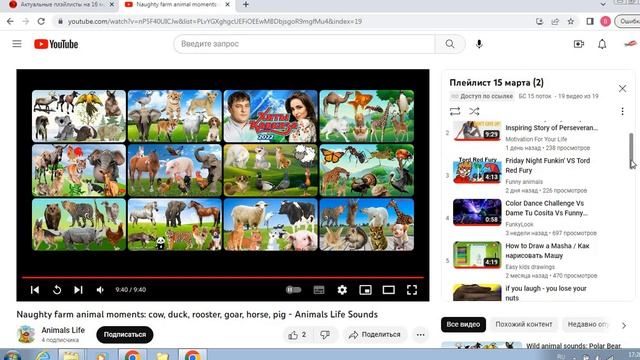The image size is (640, 360).
Task: Open Animals Life channel avatar
Action: 26,334
